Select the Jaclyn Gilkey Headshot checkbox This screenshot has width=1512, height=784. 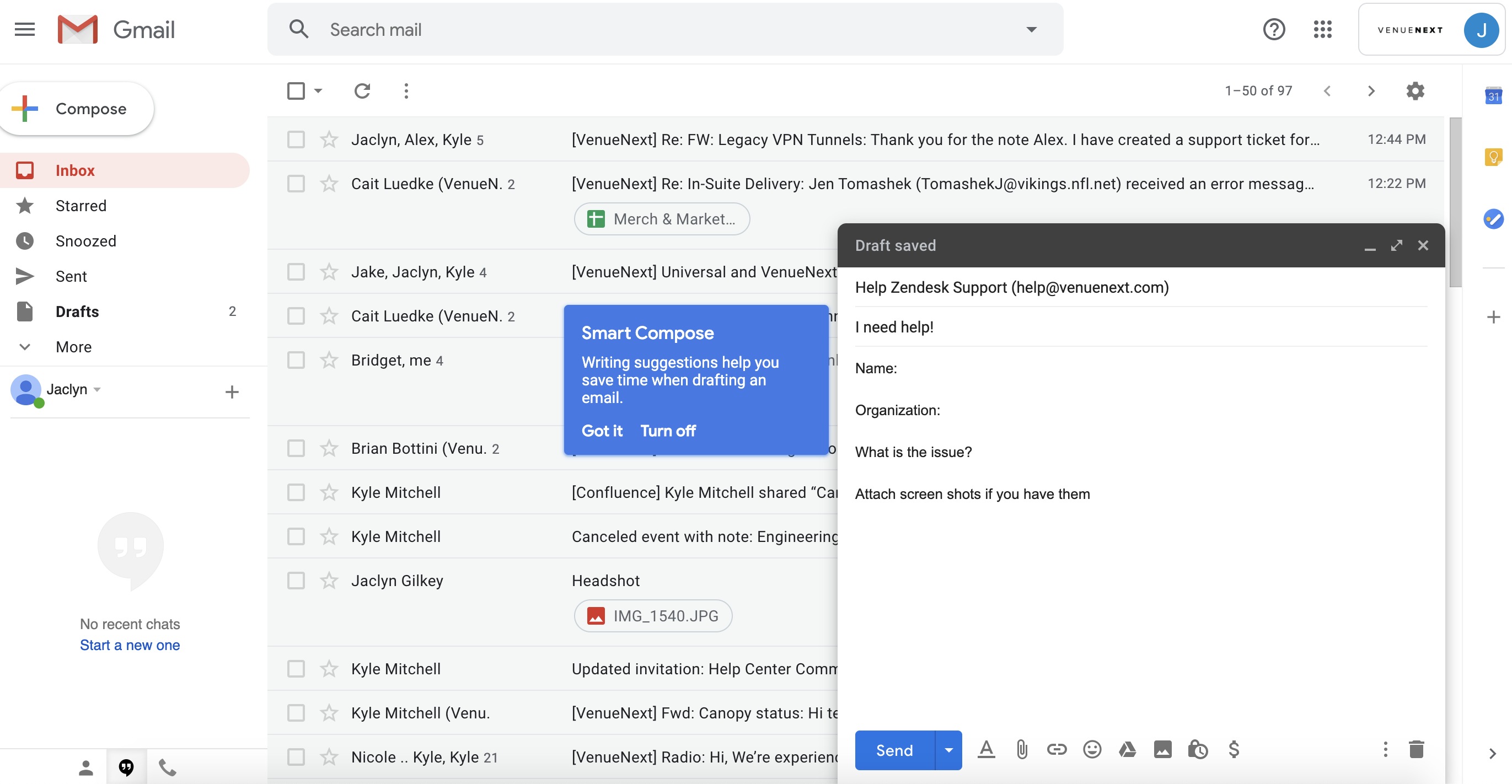point(296,581)
